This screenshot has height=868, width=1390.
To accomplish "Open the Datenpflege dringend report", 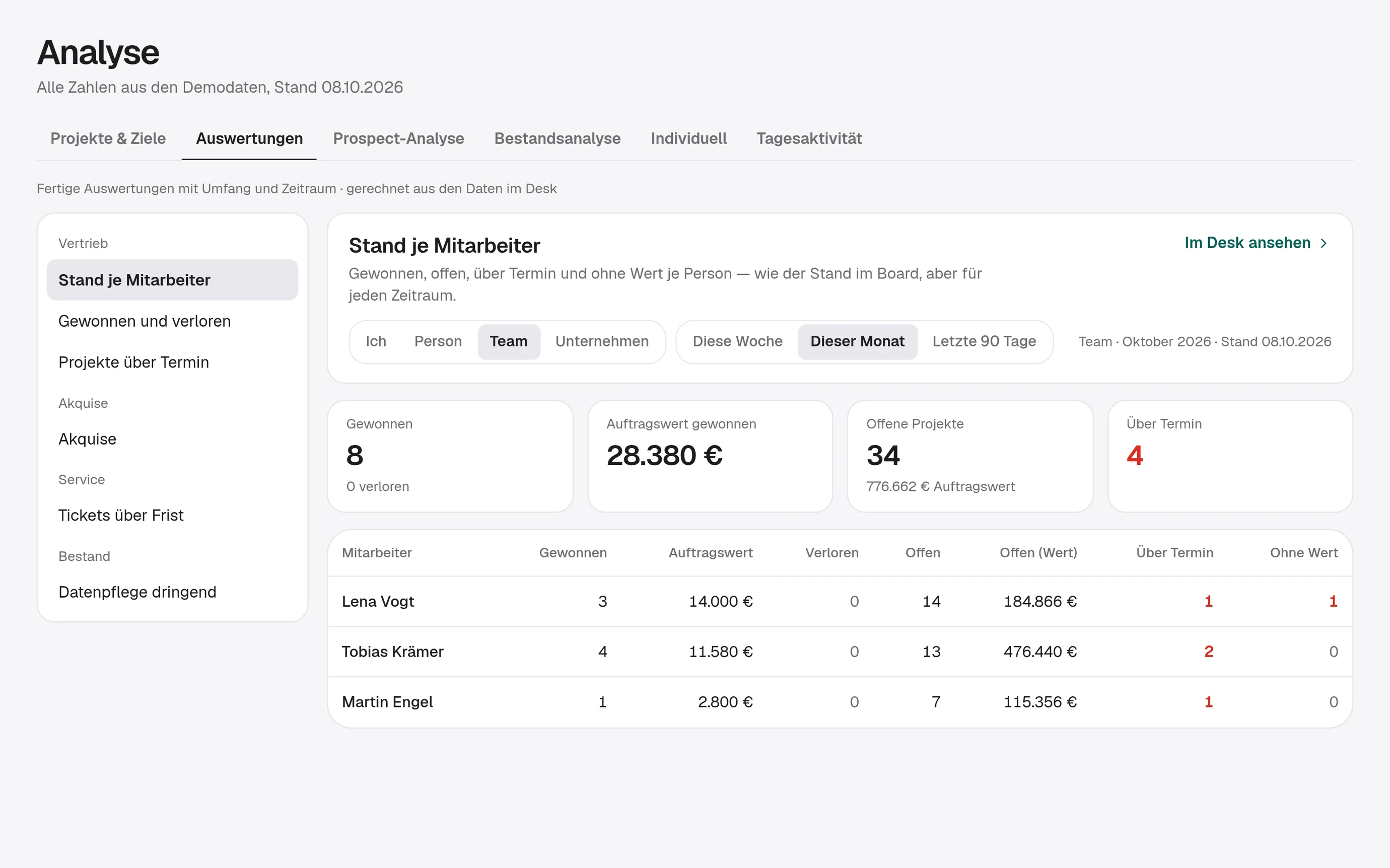I will click(x=172, y=592).
